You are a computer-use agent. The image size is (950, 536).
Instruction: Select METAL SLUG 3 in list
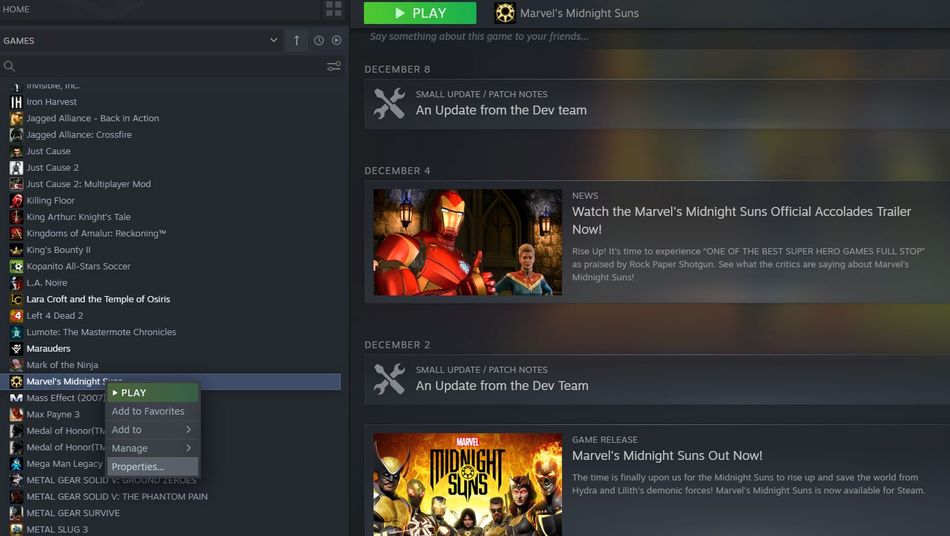pos(57,529)
